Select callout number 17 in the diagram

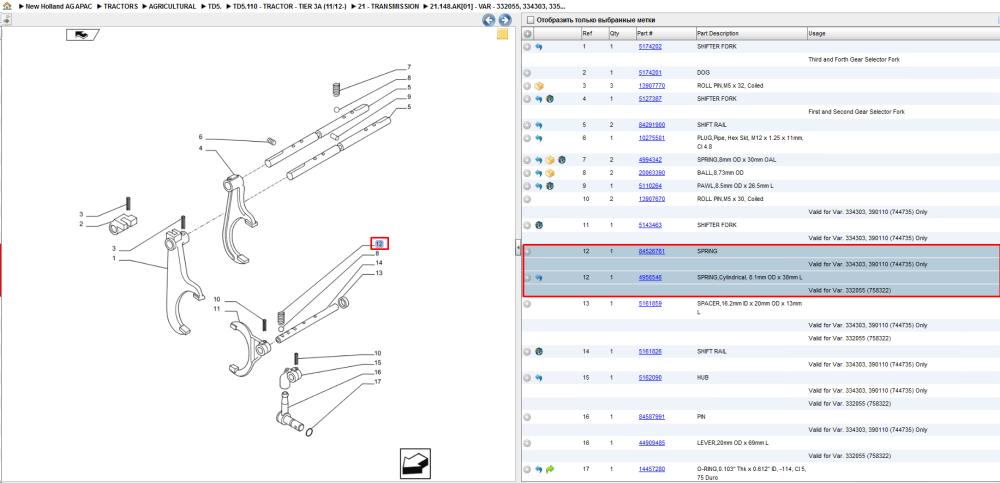pyautogui.click(x=378, y=382)
